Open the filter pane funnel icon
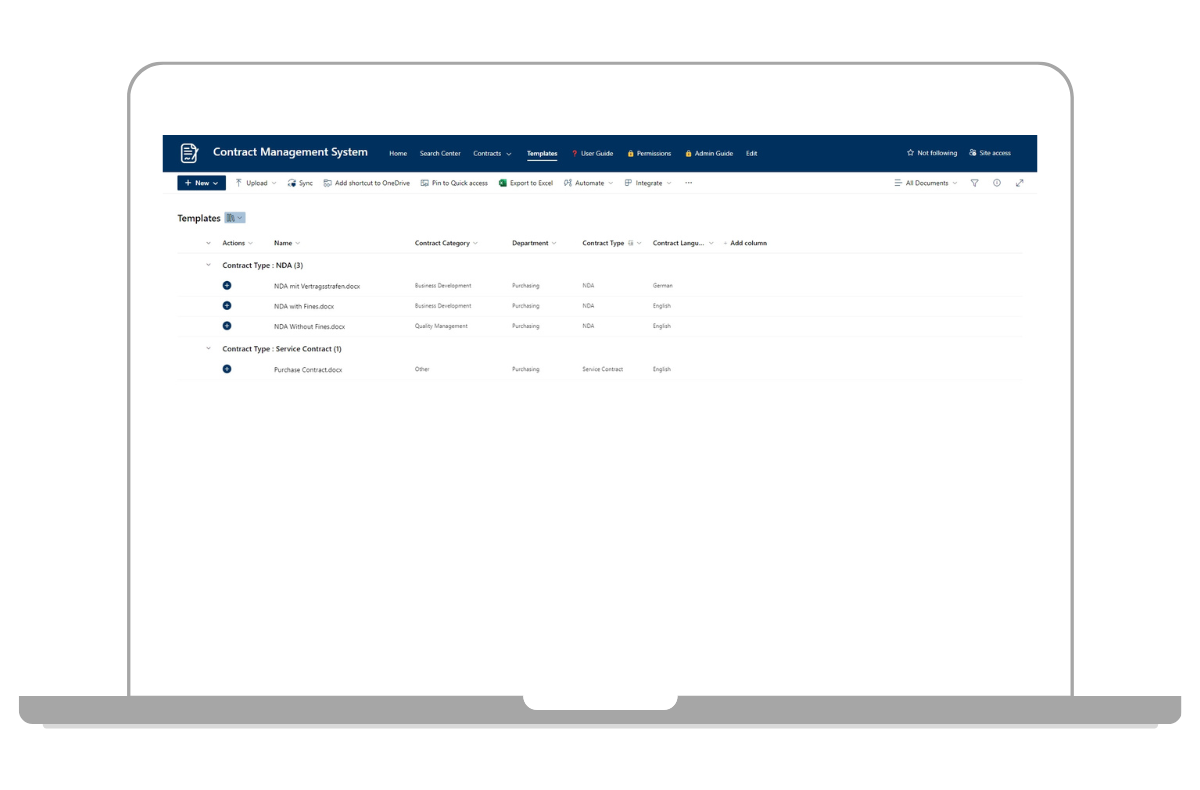 (975, 183)
